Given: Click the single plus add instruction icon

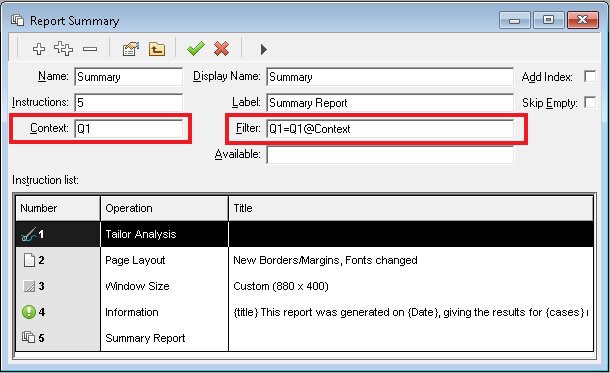Looking at the screenshot, I should click(x=39, y=49).
